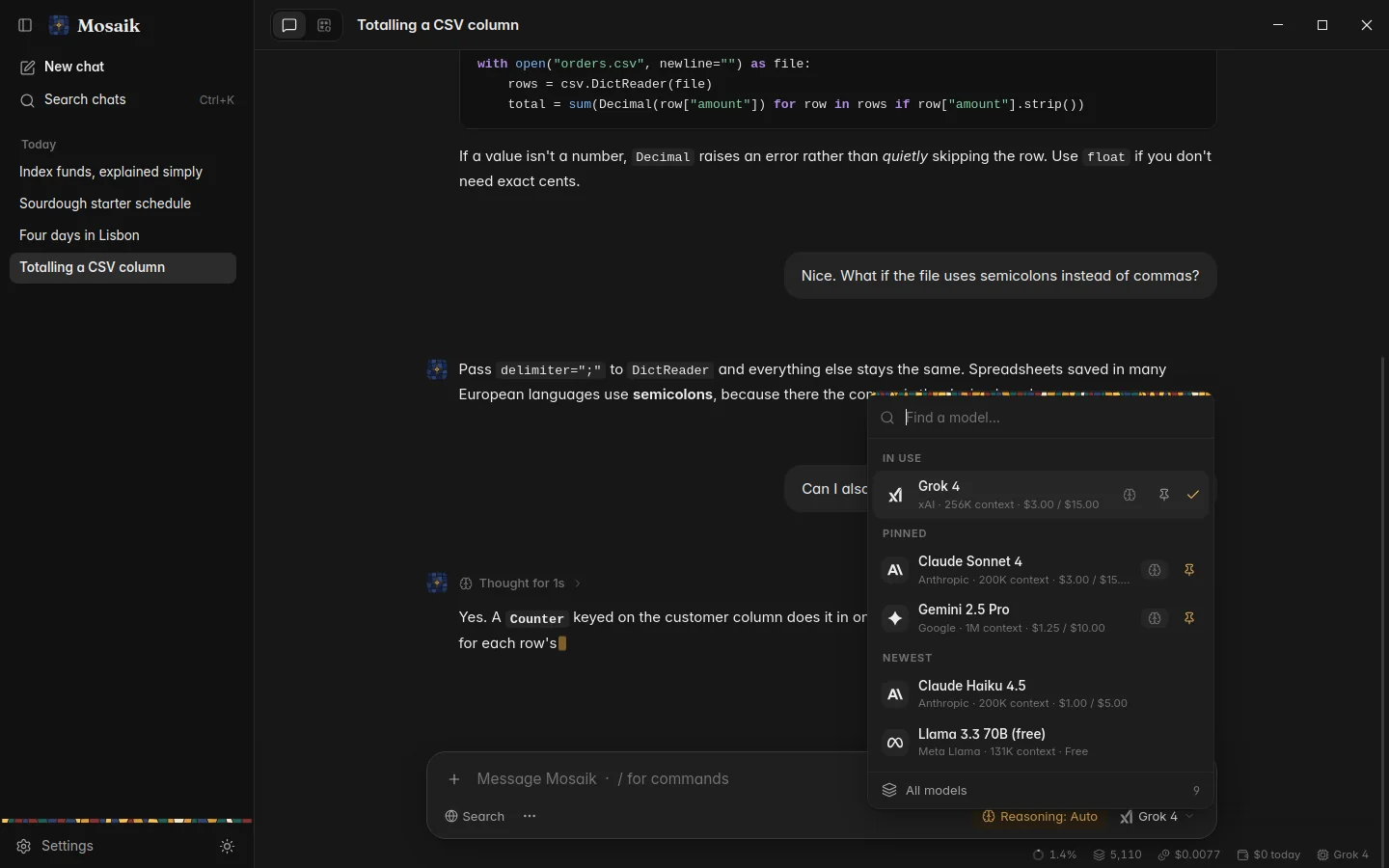Screen dimensions: 1389x868
Task: Unpin Claude Sonnet 4
Action: click(x=1189, y=570)
